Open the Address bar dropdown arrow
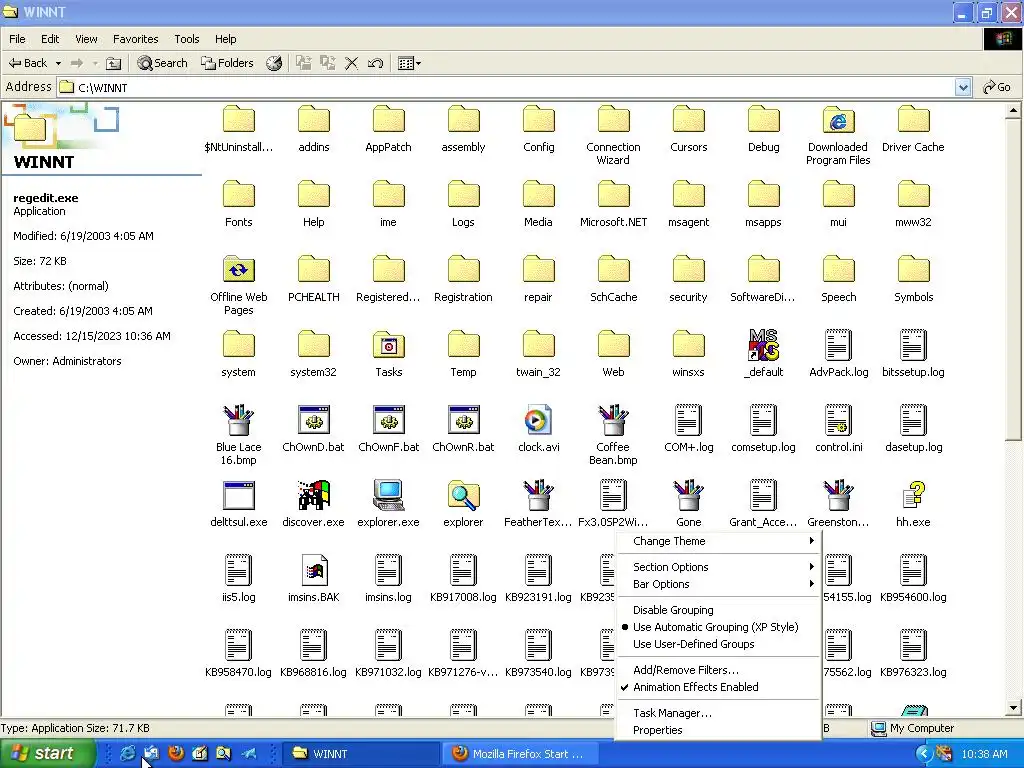The width and height of the screenshot is (1024, 768). click(963, 87)
